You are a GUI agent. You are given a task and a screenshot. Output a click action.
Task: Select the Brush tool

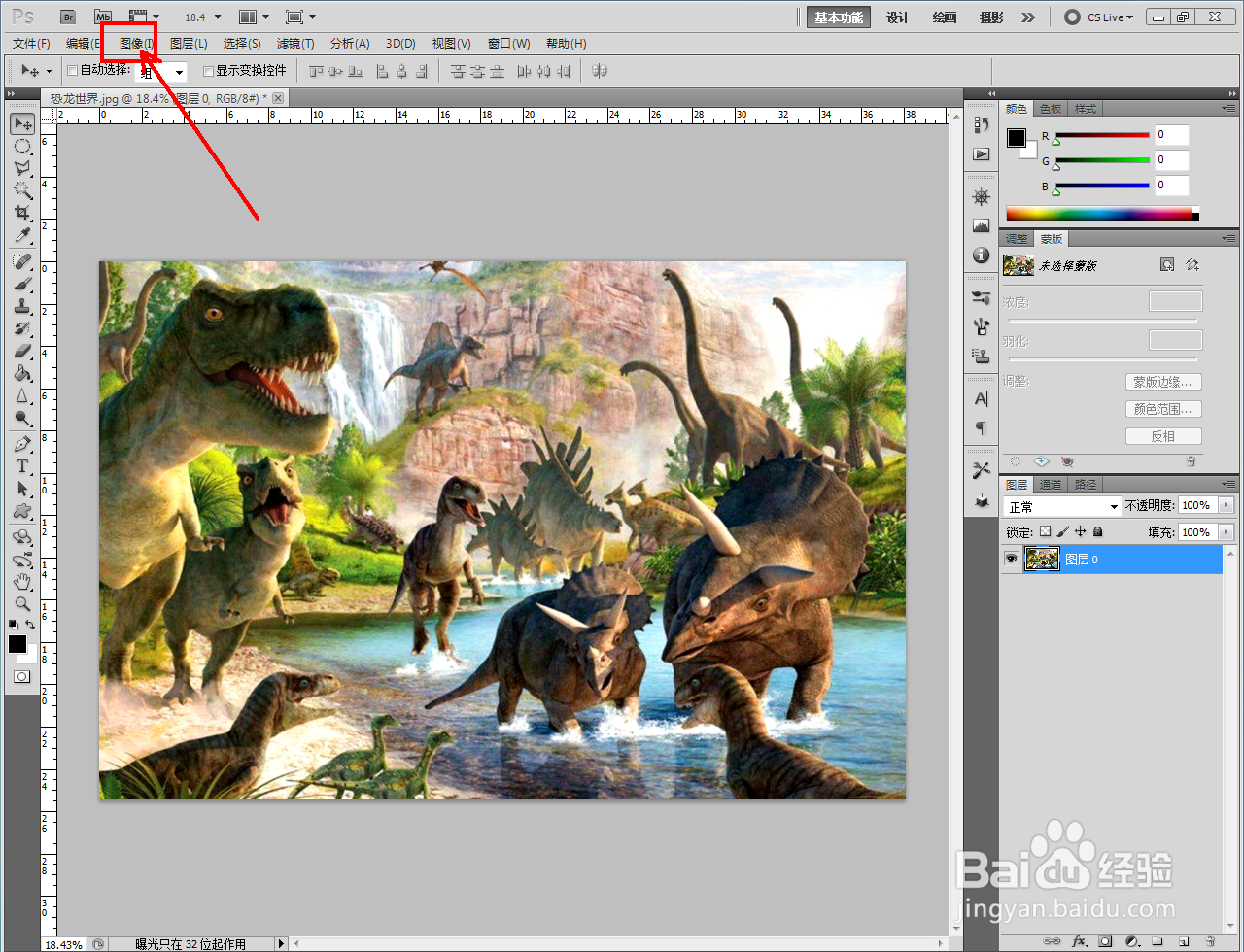22,285
